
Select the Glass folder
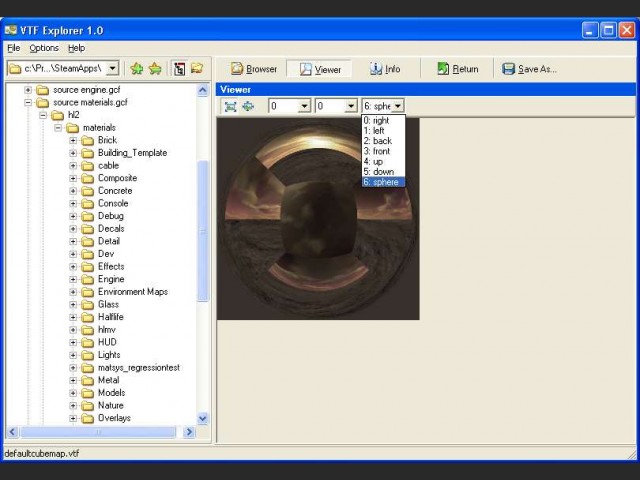(x=108, y=304)
